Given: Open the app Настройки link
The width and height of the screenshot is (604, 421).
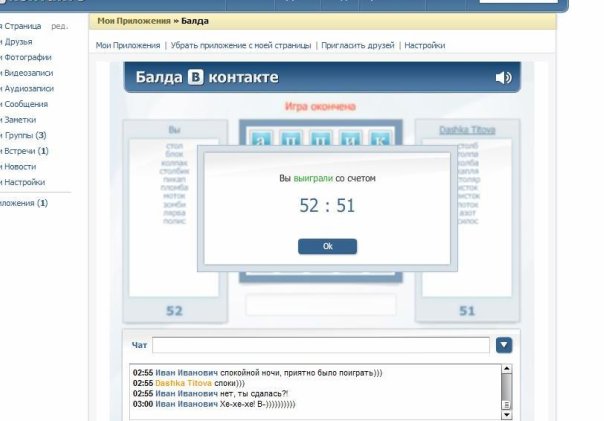Looking at the screenshot, I should tap(424, 45).
